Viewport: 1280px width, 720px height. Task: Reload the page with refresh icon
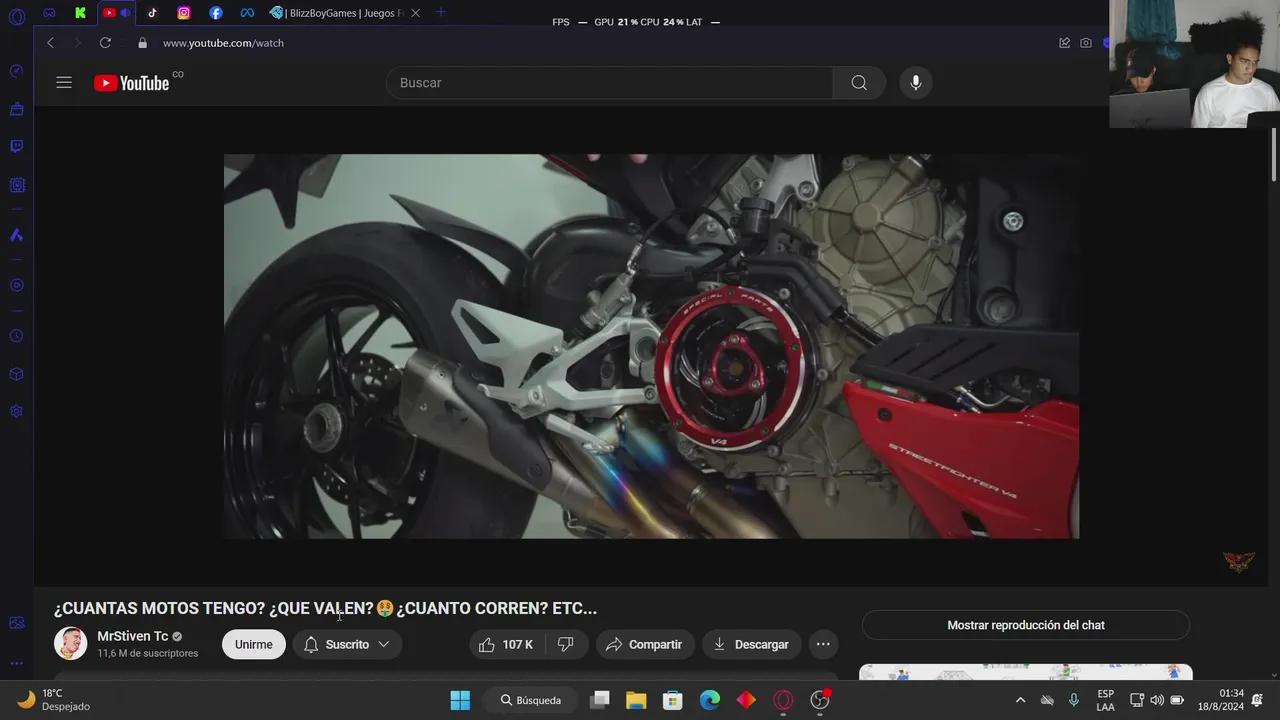(x=105, y=43)
